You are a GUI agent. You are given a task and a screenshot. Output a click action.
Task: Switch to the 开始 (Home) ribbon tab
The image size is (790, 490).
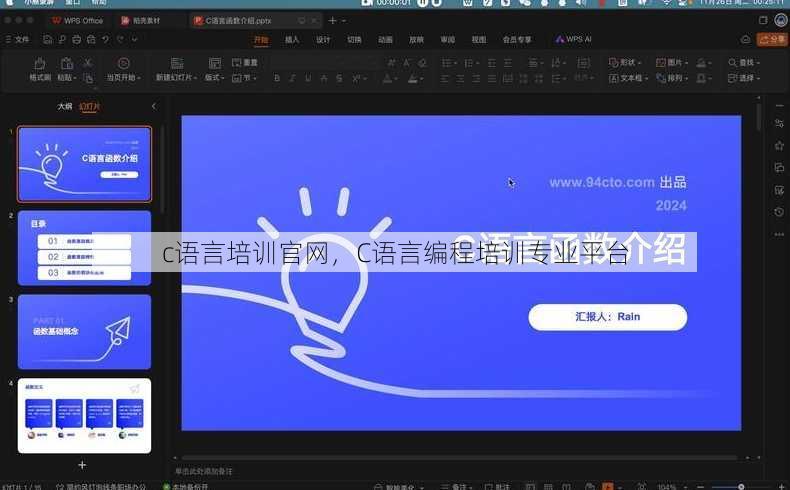tap(261, 40)
